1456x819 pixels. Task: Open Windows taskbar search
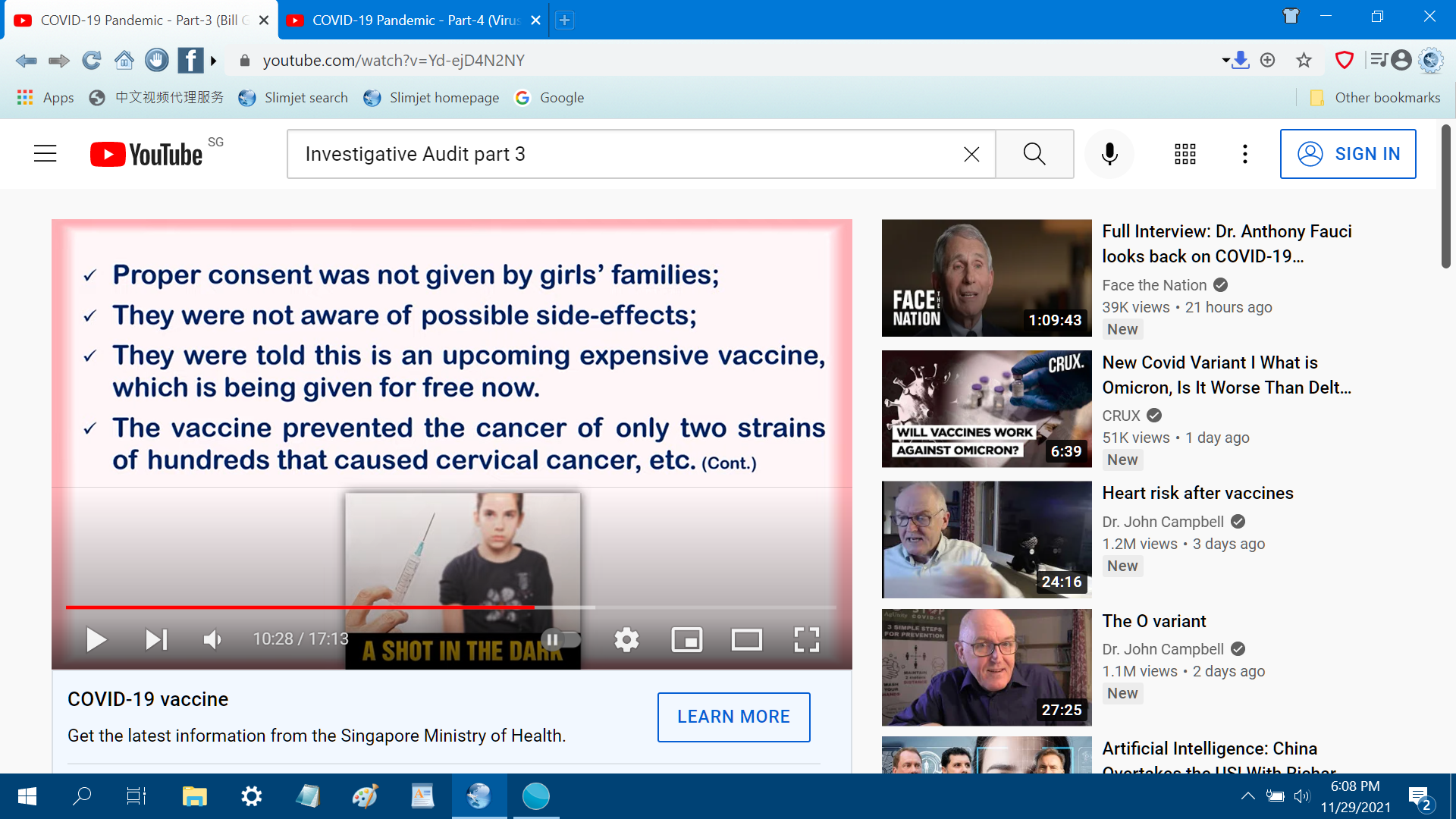pyautogui.click(x=81, y=796)
